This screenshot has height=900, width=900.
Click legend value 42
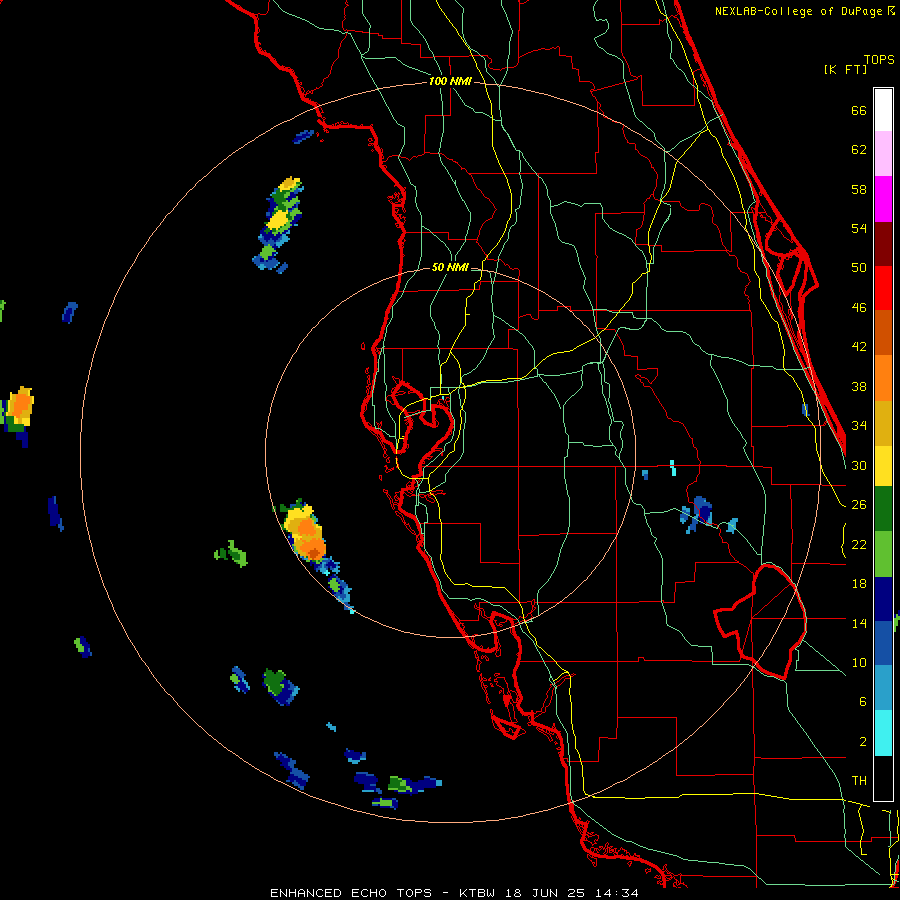point(859,347)
